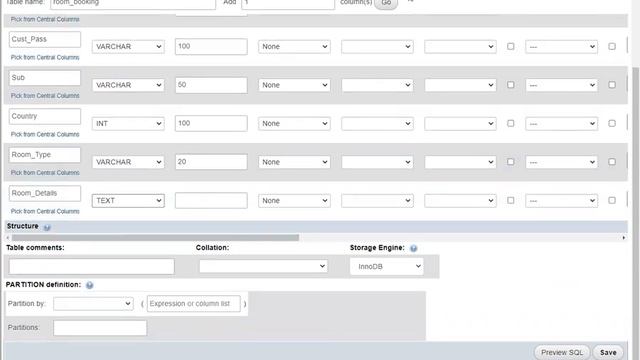Focus the length field for Cust_Pass
The width and height of the screenshot is (640, 360).
click(211, 47)
